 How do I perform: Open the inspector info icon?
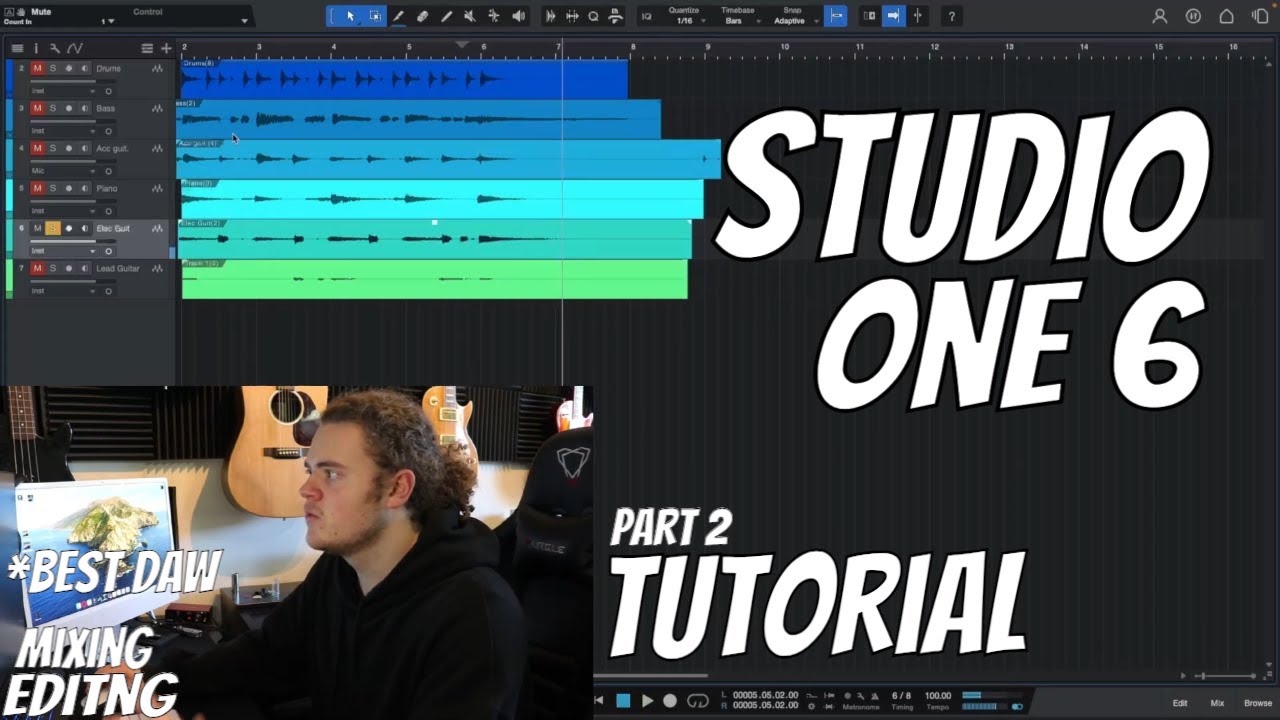36,48
